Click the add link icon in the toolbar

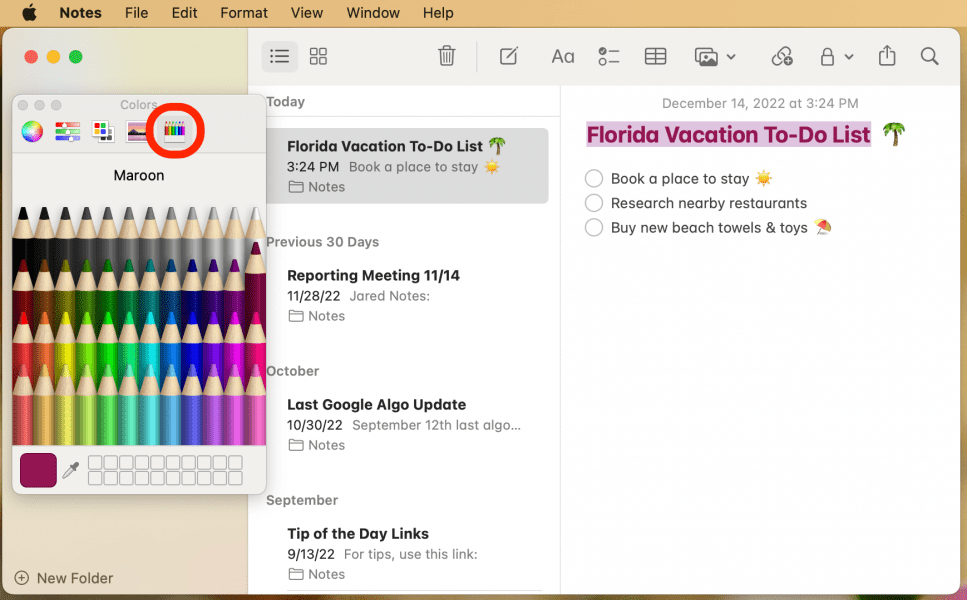[782, 57]
